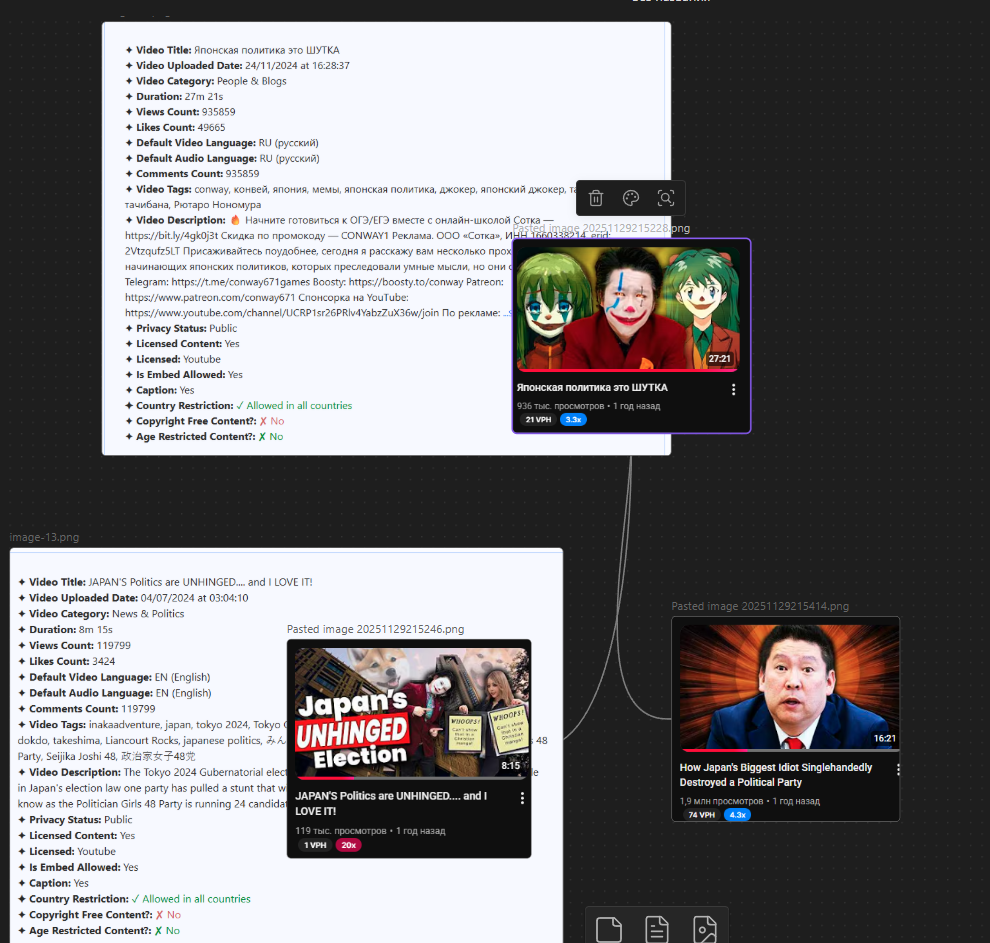This screenshot has width=990, height=943.
Task: Open the color palette for selected card
Action: pos(631,198)
